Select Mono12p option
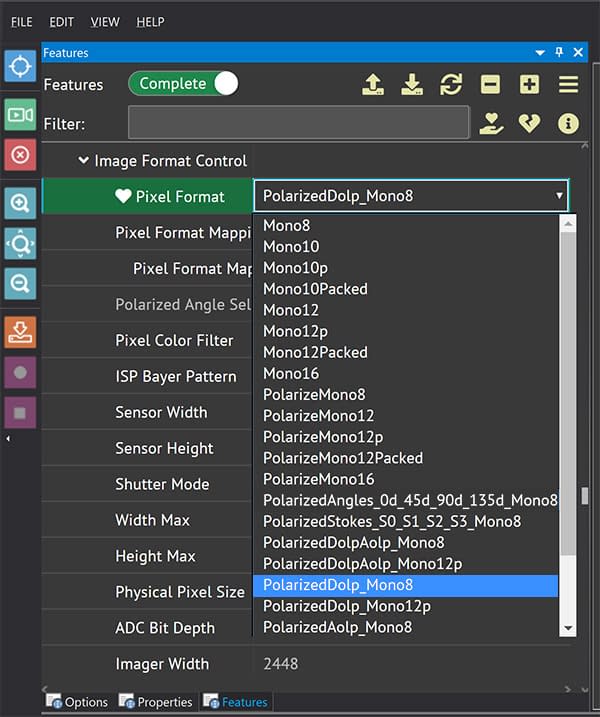 pos(406,331)
